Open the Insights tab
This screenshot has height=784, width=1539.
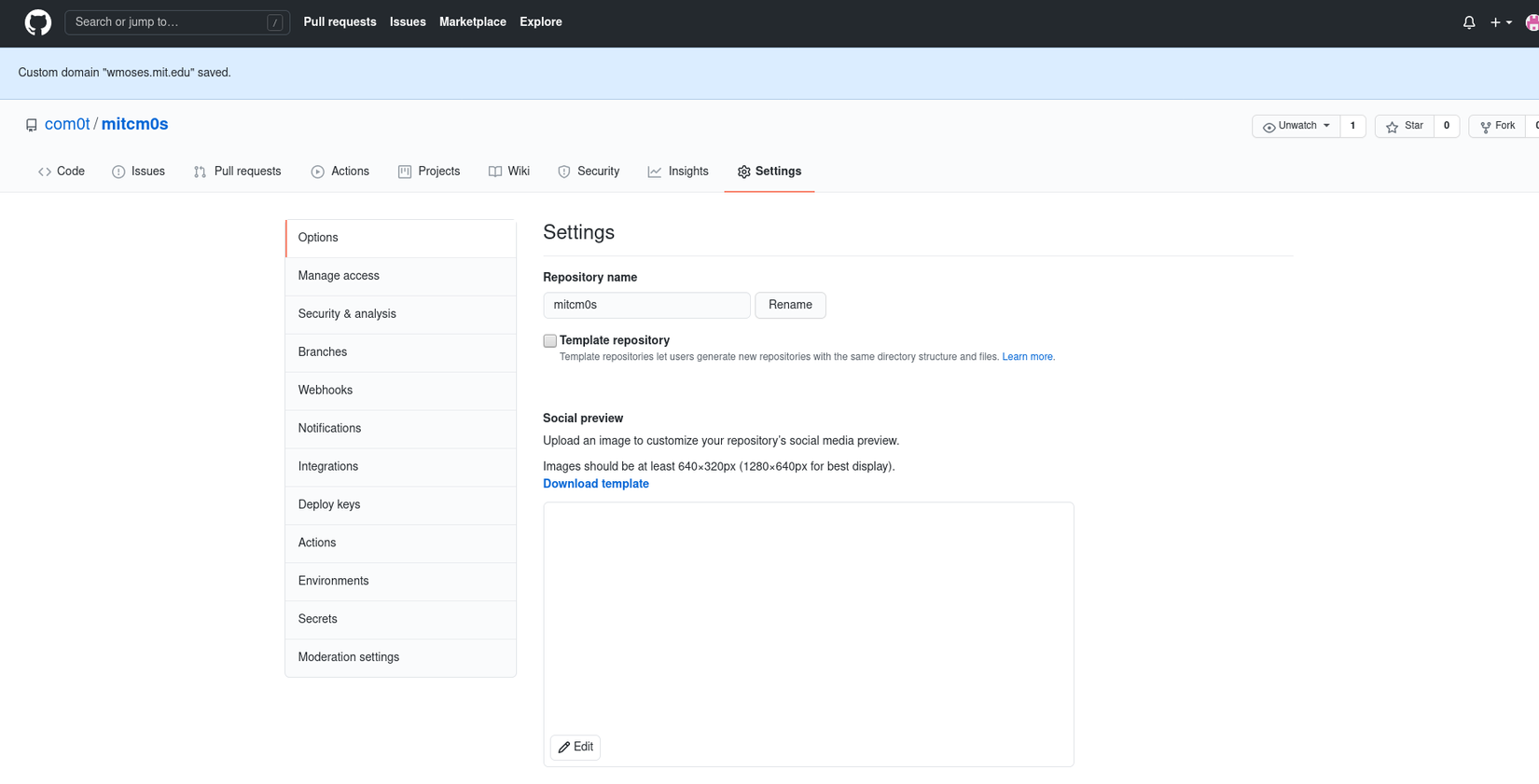click(x=678, y=172)
